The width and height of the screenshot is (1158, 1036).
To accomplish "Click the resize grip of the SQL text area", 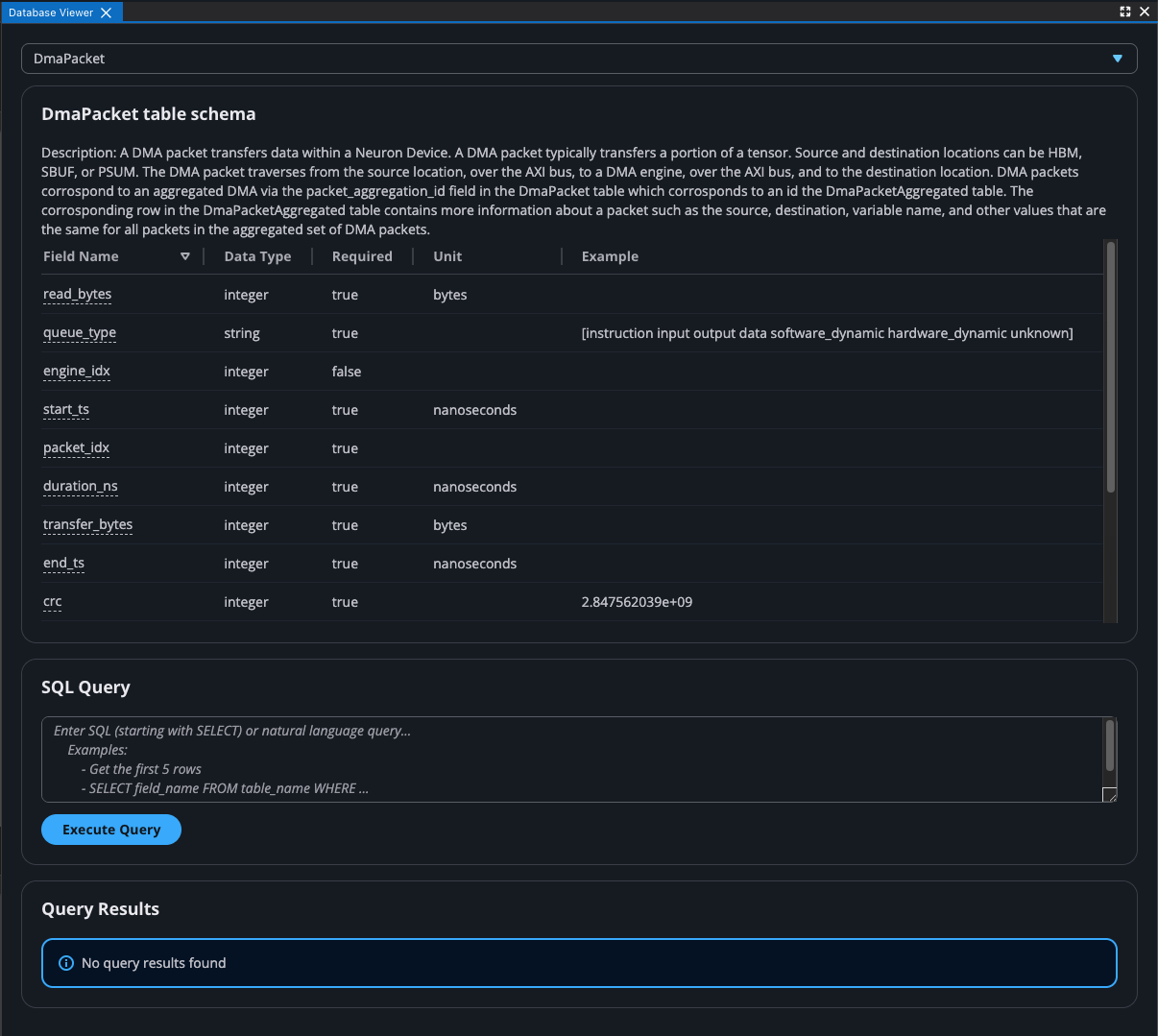I will tap(1110, 795).
